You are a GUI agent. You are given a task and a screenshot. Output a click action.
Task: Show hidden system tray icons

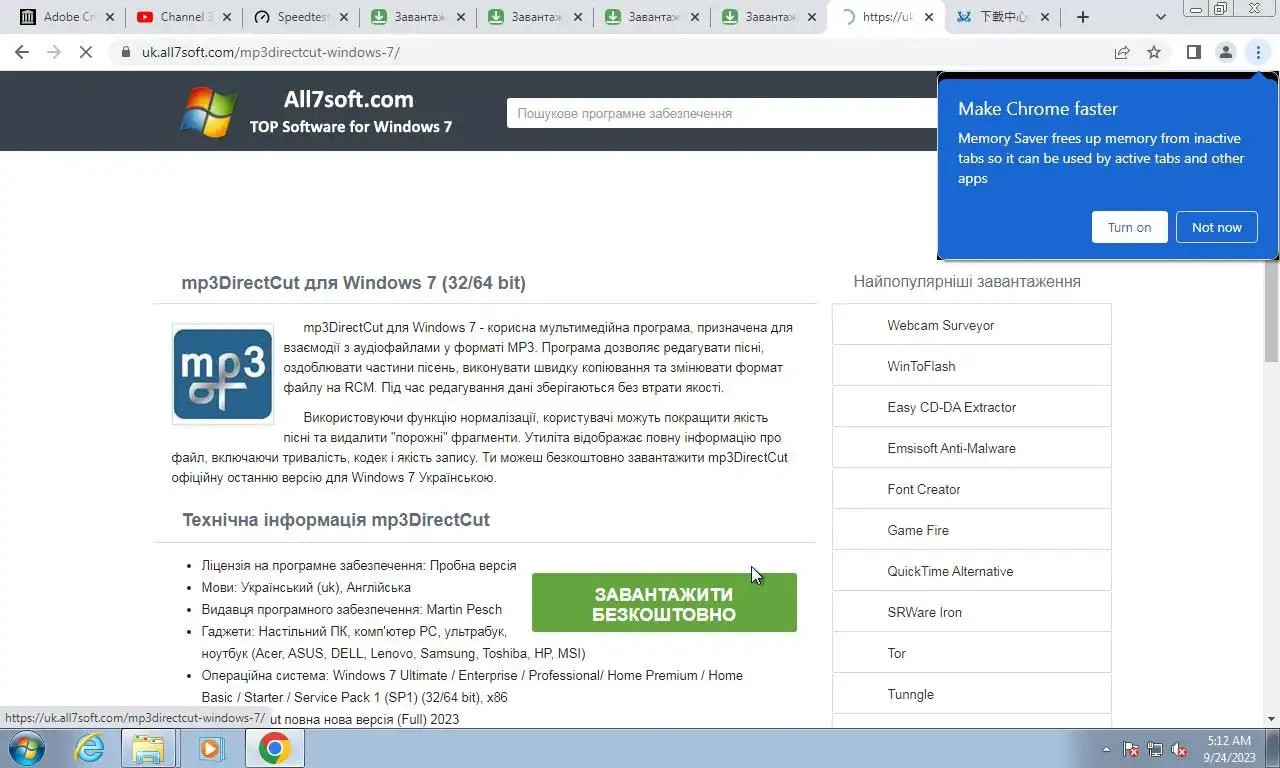pyautogui.click(x=1106, y=748)
